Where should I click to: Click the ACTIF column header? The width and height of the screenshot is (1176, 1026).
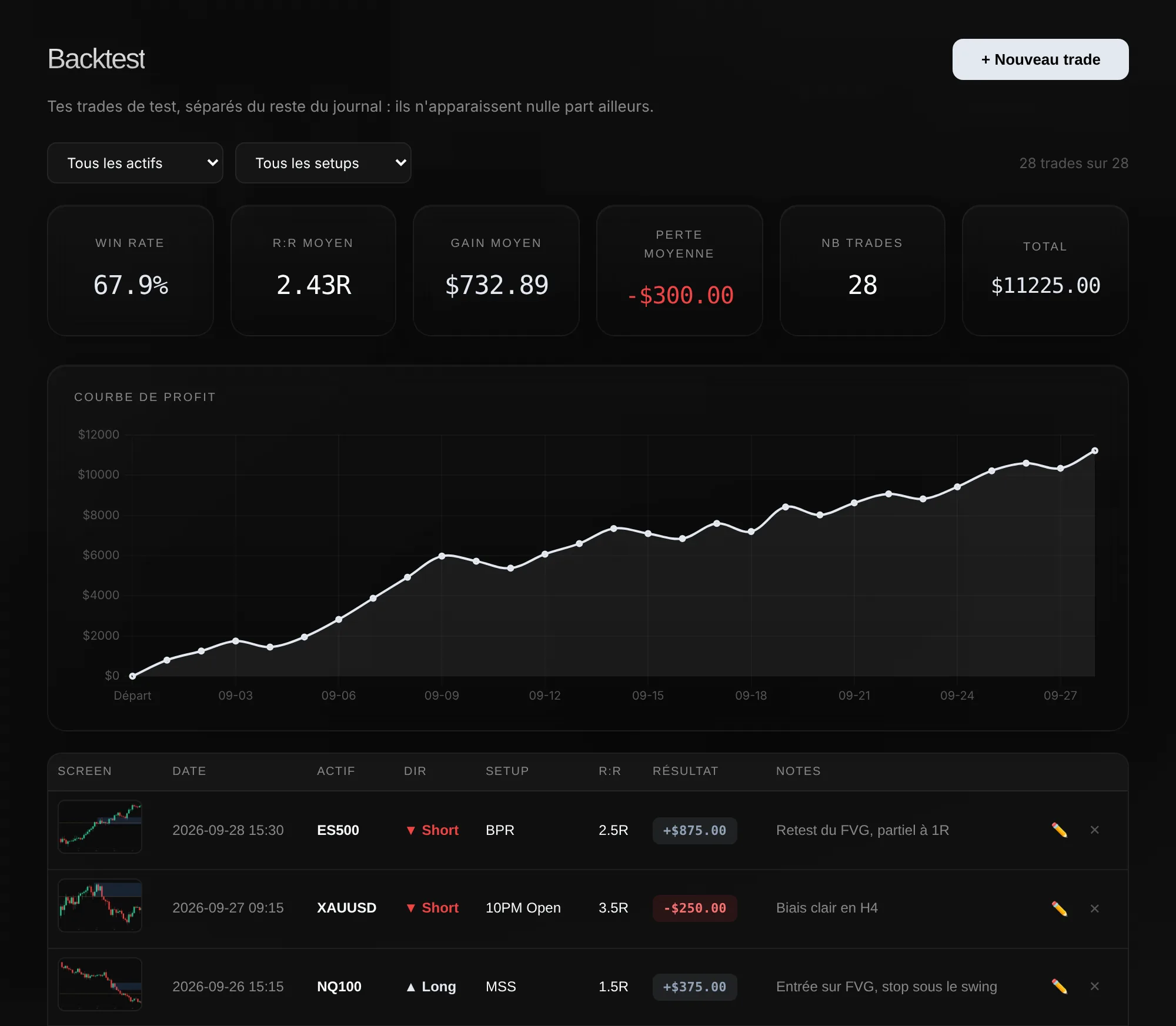[x=336, y=771]
